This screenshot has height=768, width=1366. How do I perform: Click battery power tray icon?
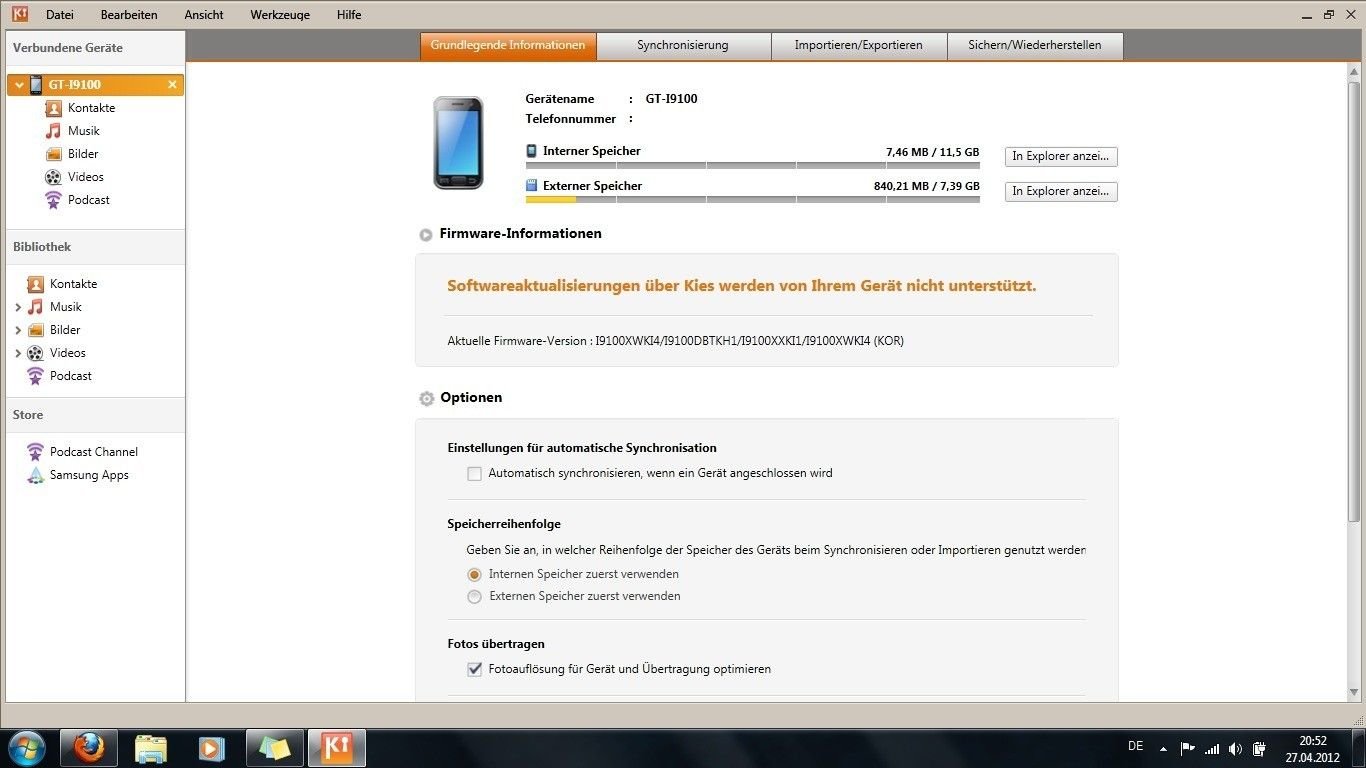pos(1260,748)
